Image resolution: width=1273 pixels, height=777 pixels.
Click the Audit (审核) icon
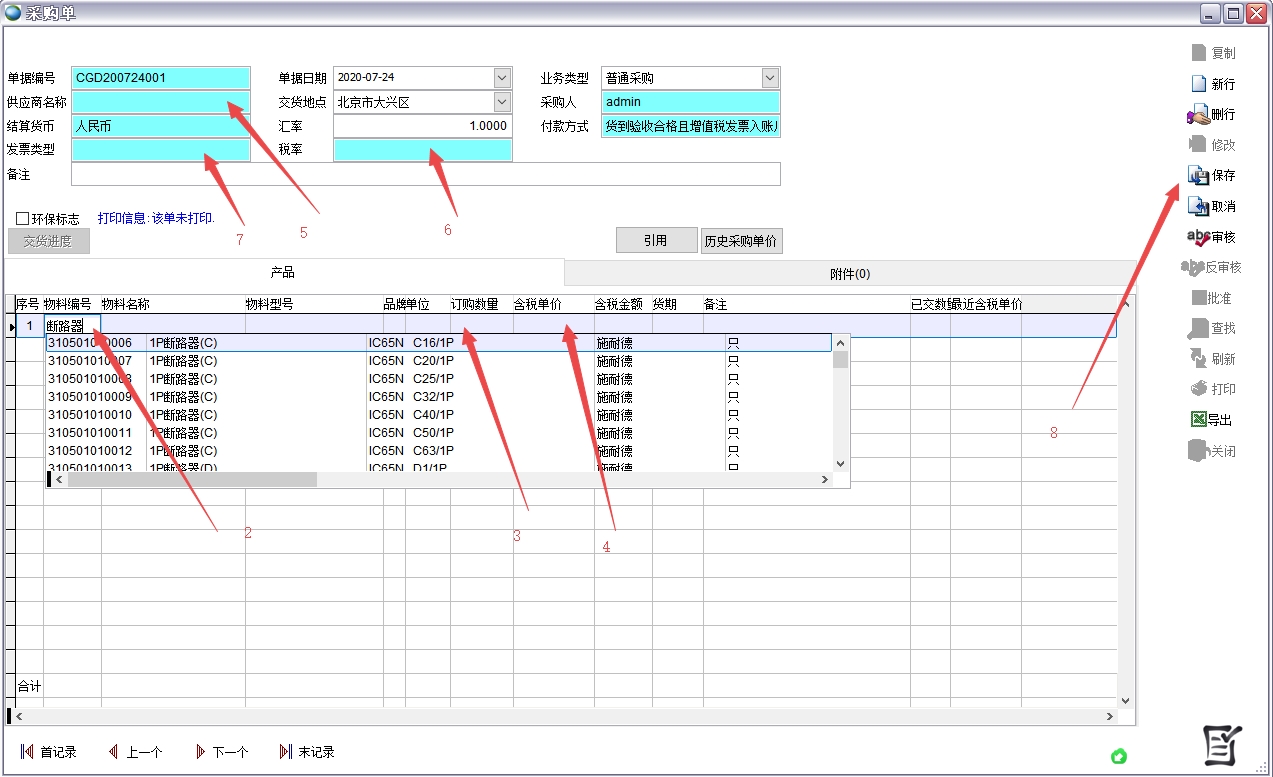pyautogui.click(x=1198, y=238)
